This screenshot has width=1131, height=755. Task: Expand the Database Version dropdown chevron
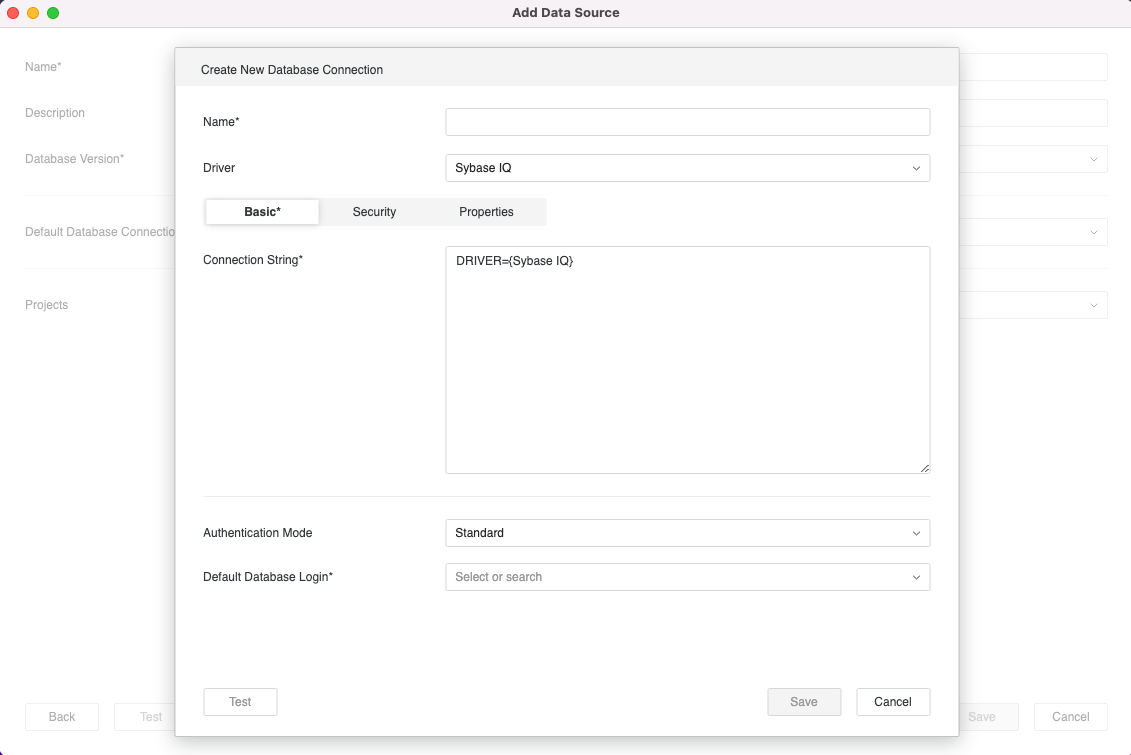point(1093,159)
